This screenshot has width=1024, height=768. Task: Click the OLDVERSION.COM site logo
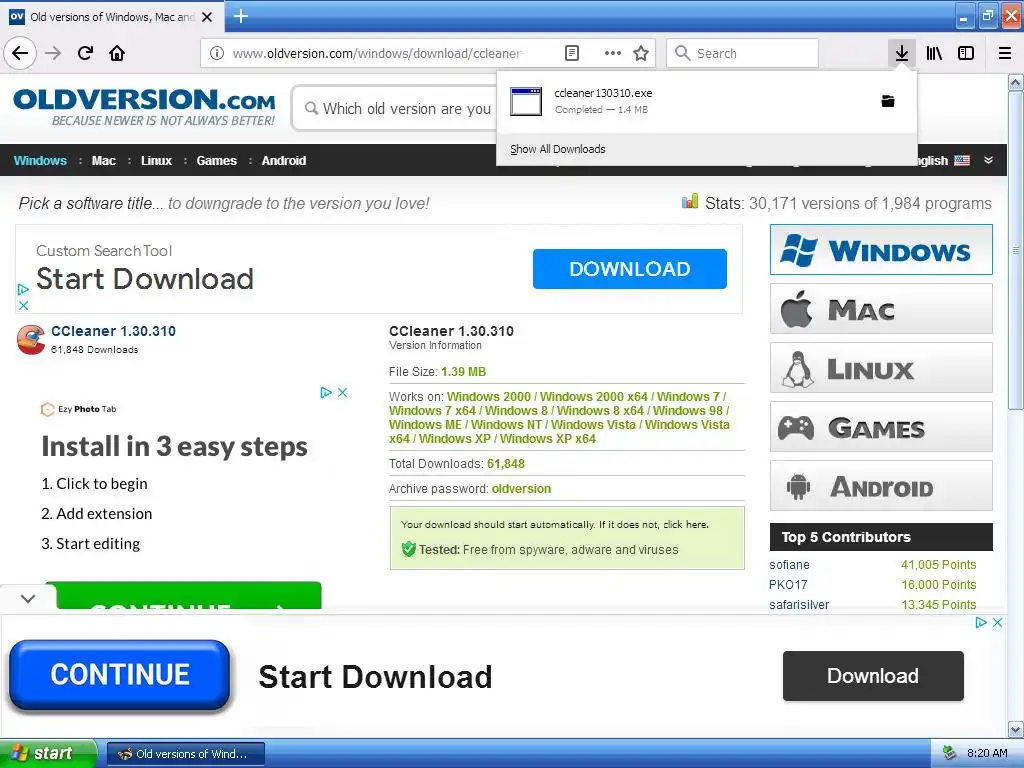(x=144, y=106)
